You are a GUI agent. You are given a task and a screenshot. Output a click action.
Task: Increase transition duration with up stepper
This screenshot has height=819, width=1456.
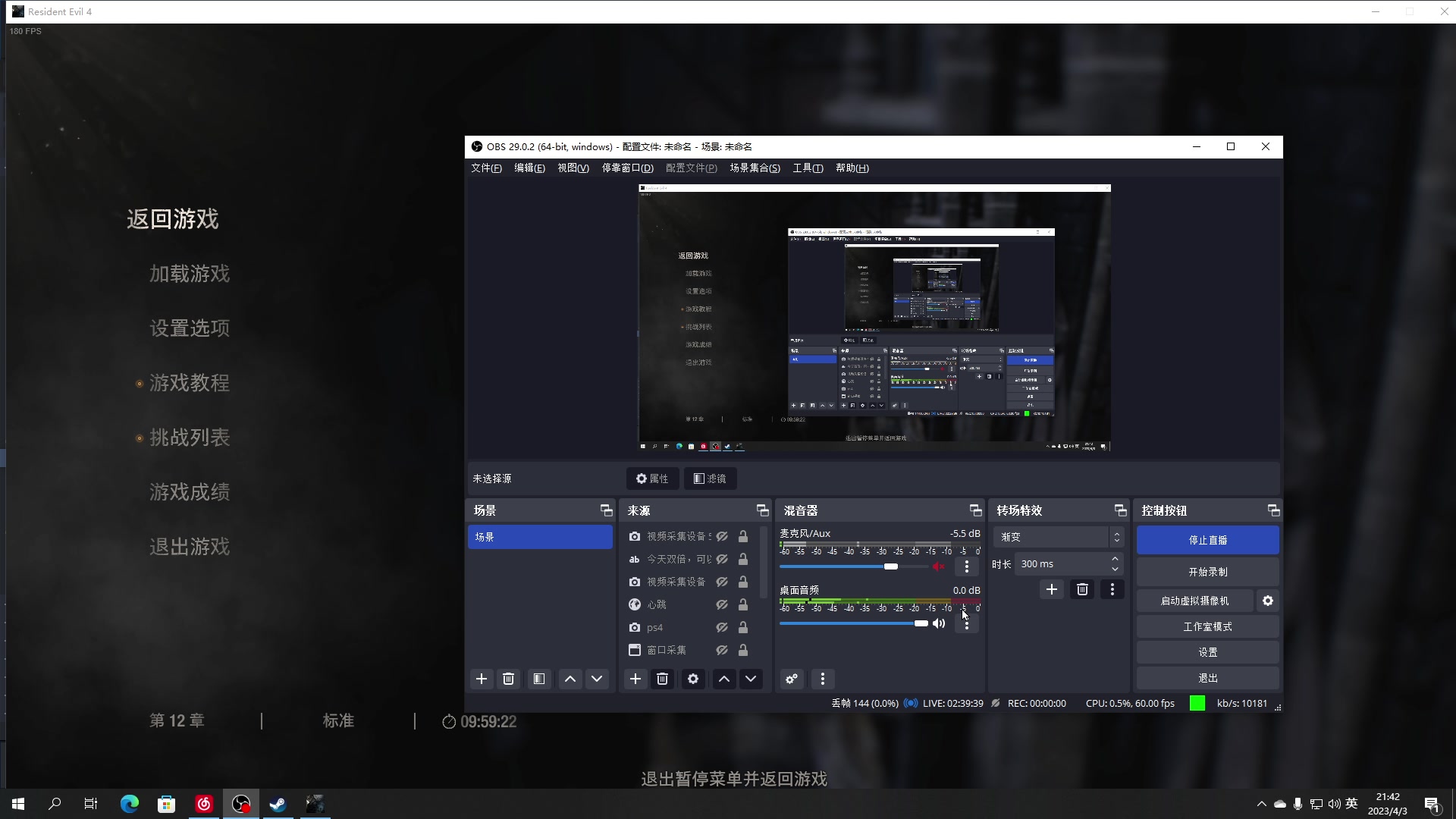[x=1115, y=559]
